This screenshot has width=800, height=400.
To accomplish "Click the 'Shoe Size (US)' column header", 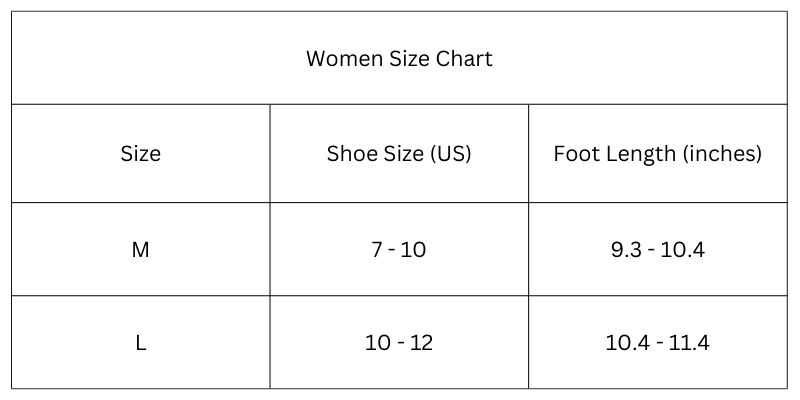I will click(399, 154).
